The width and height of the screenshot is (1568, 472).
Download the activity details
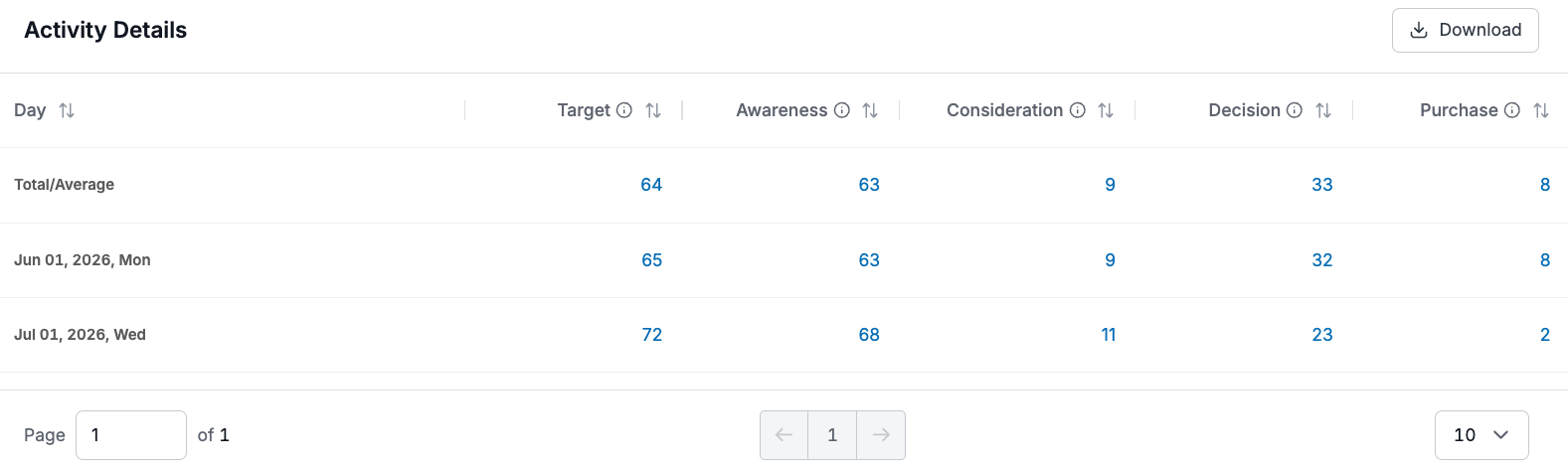pos(1466,30)
